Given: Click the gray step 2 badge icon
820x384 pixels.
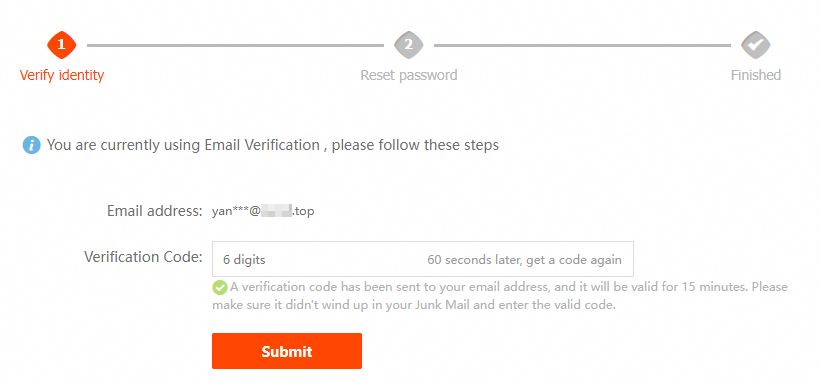Looking at the screenshot, I should click(408, 45).
